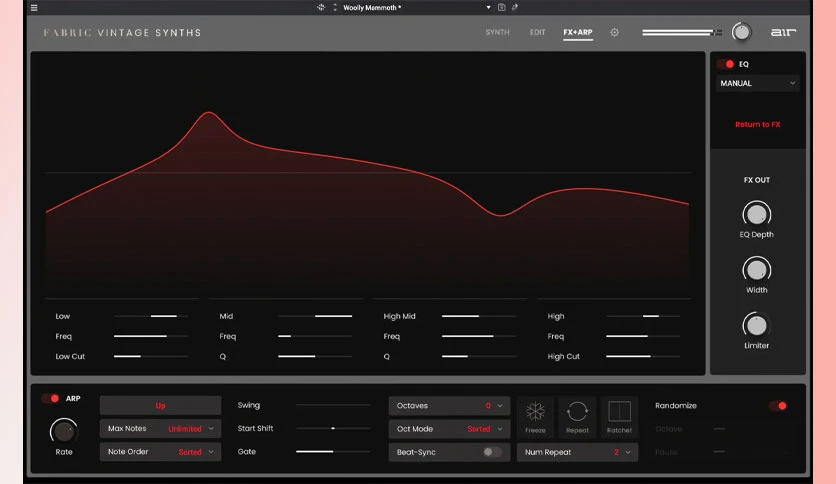
Task: Adjust the Low gain slider
Action: 151,316
